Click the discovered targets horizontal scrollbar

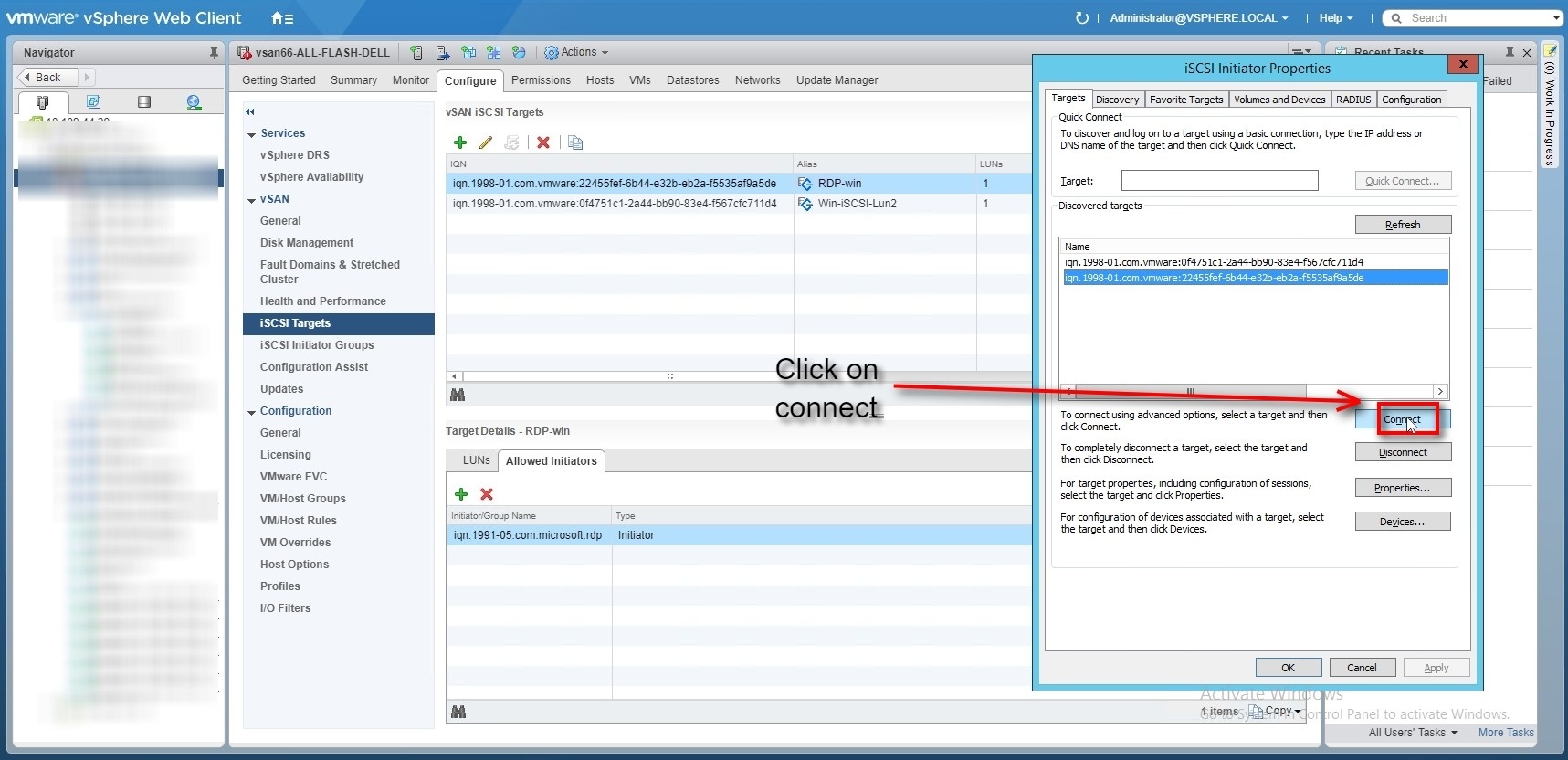click(1190, 391)
